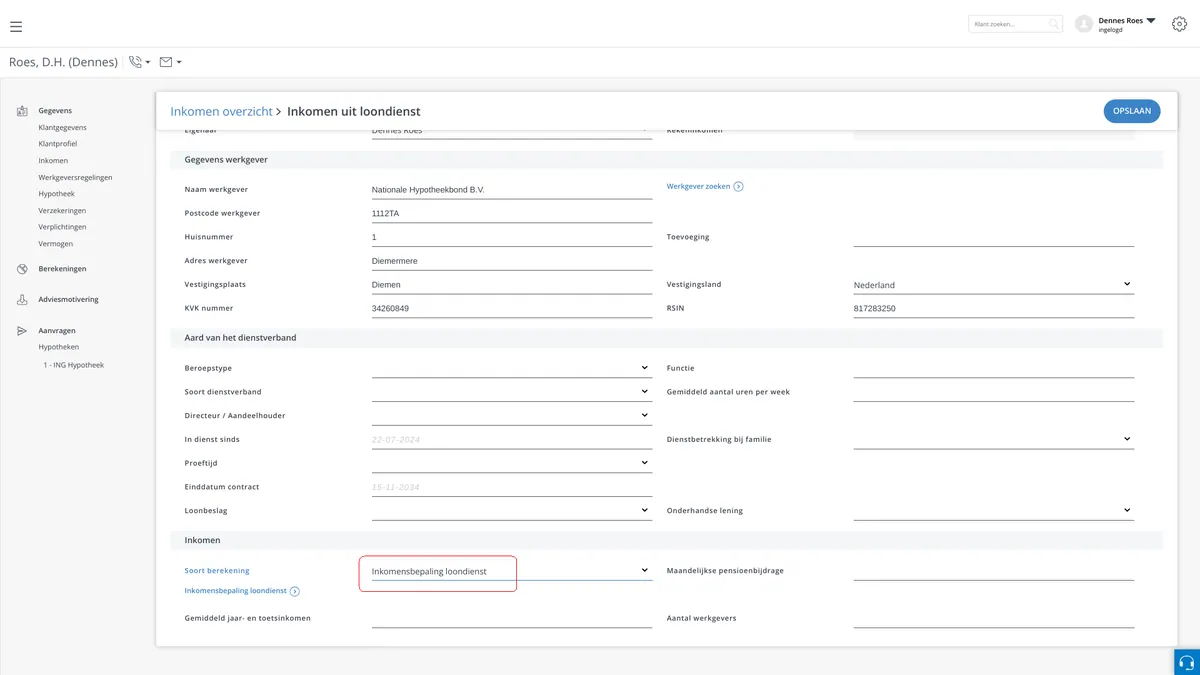Open the Soort berekening dropdown

pos(511,571)
